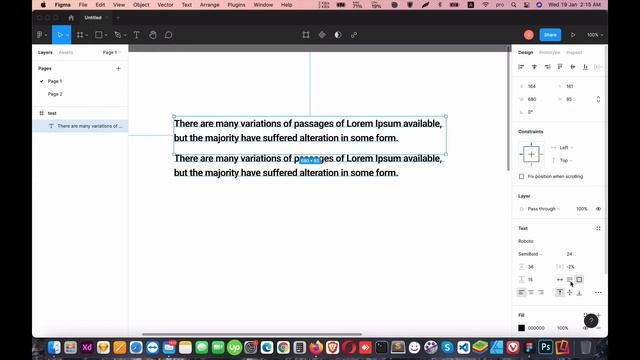Open the Untitled file tab
Viewport: 640px width, 360px height.
[x=93, y=18]
